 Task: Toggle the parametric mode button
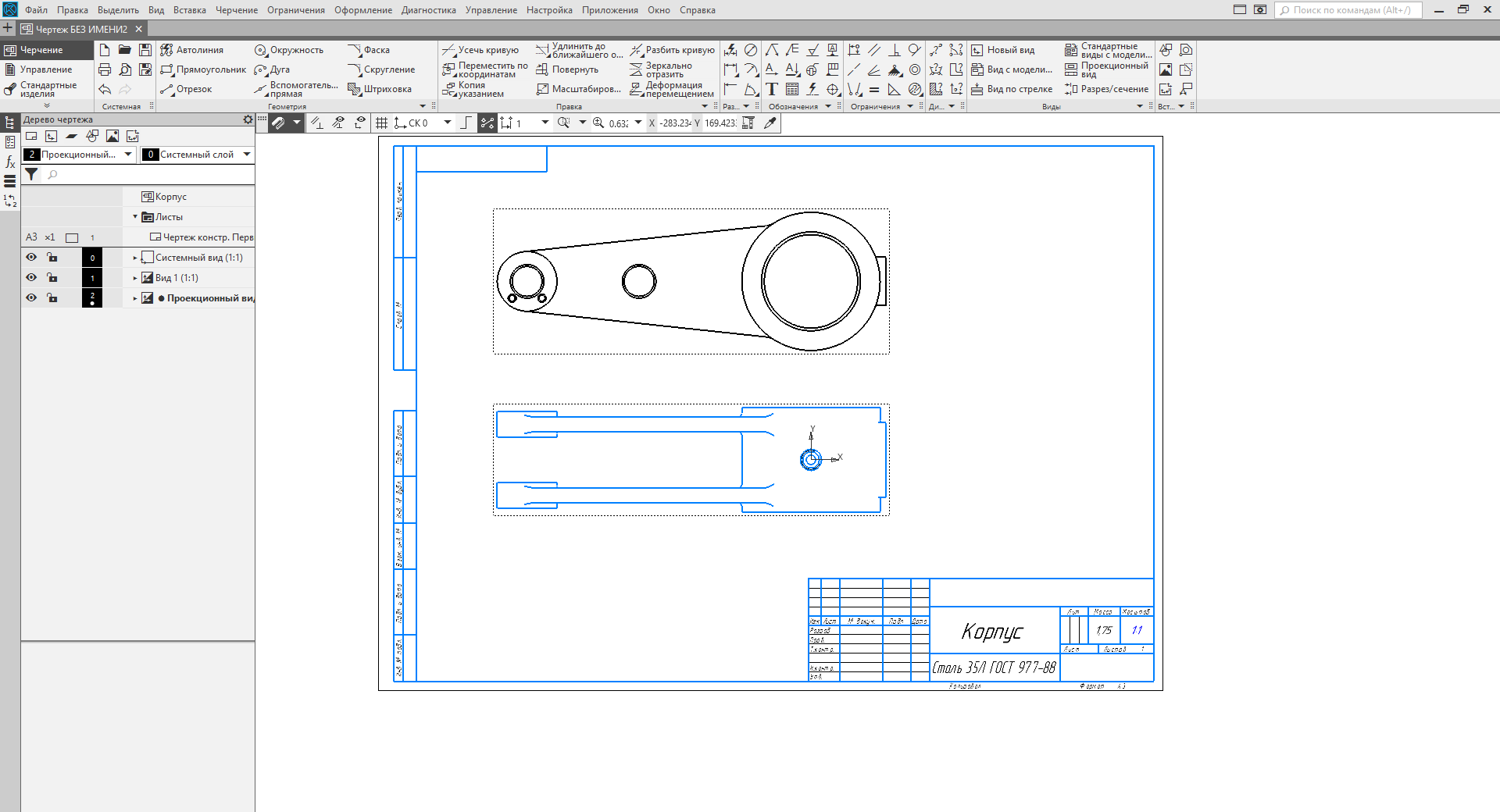pos(487,123)
